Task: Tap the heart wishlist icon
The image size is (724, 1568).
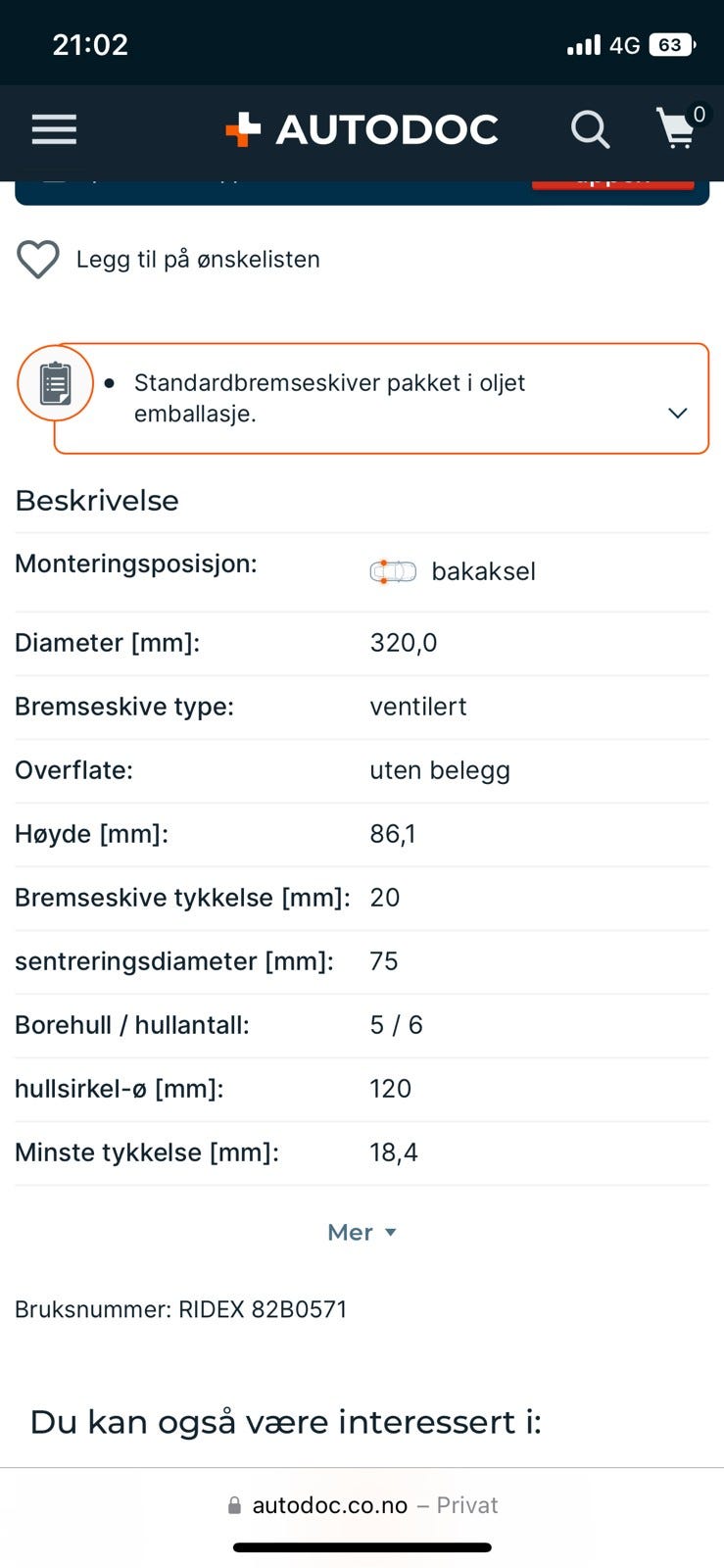Action: click(x=38, y=260)
